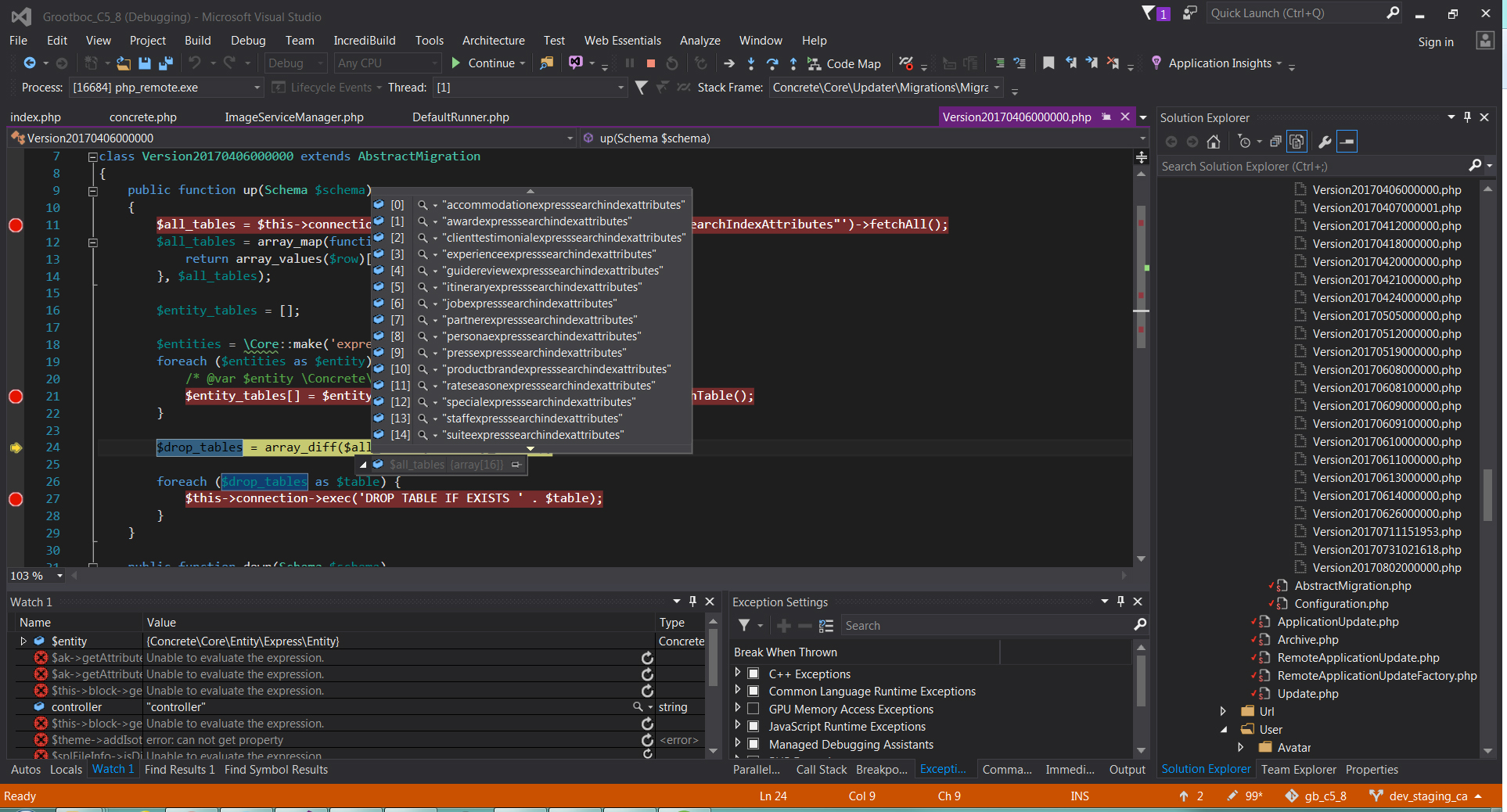Toggle a bookmark with the bookmark icon

[1048, 63]
